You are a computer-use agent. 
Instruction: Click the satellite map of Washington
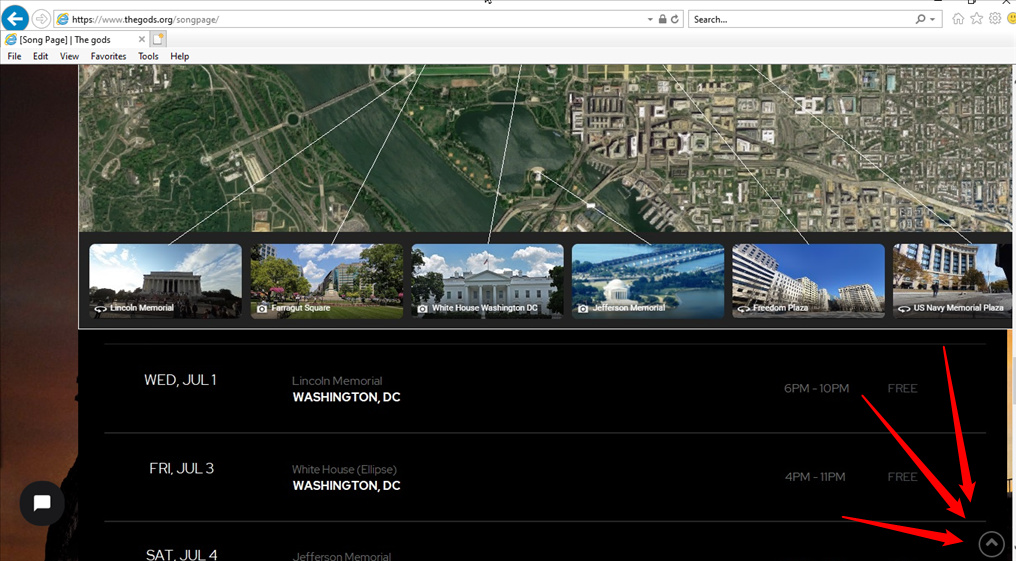(x=544, y=148)
